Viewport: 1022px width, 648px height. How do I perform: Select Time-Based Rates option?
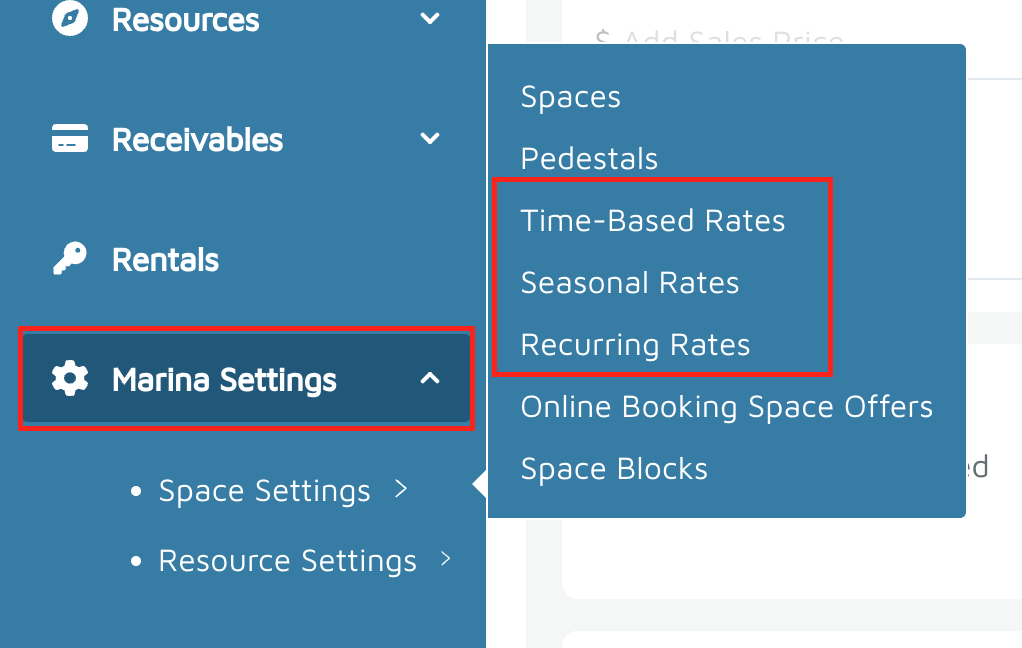coord(652,220)
